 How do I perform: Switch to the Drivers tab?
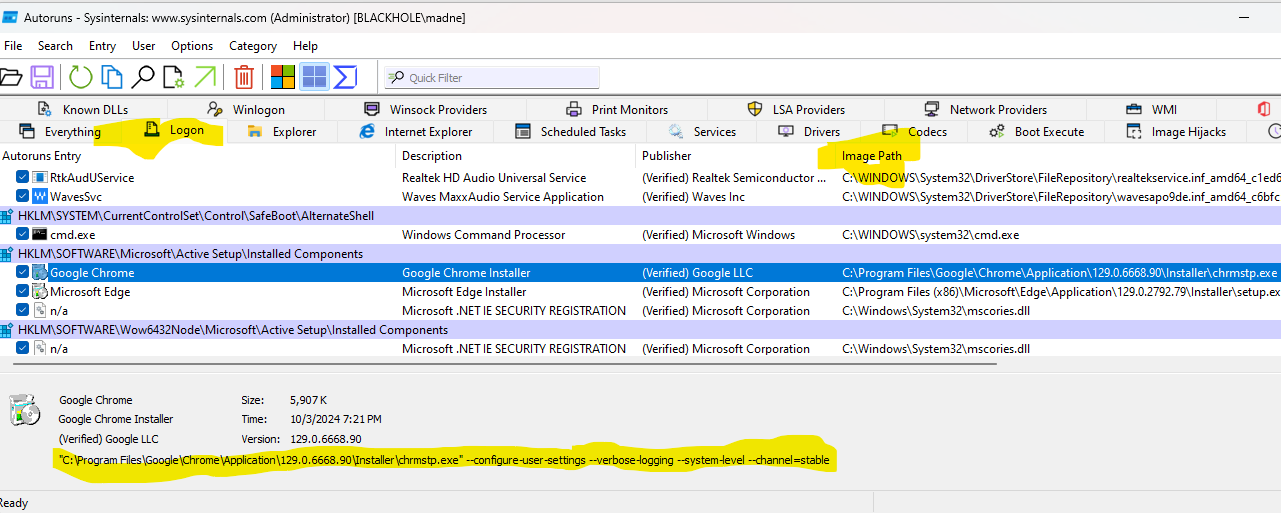(x=809, y=132)
